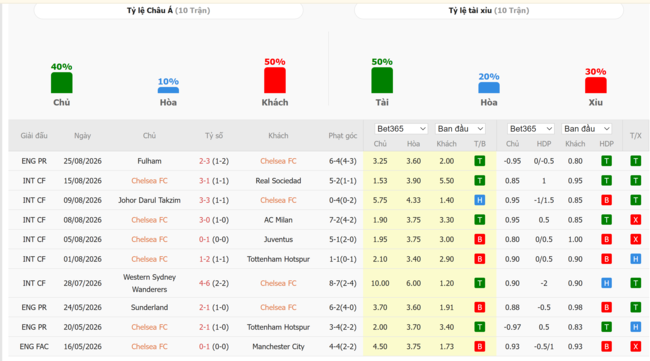Click HDP blue H icon in Western Sydney row
Viewport: 650px width, 361px height.
(x=606, y=283)
